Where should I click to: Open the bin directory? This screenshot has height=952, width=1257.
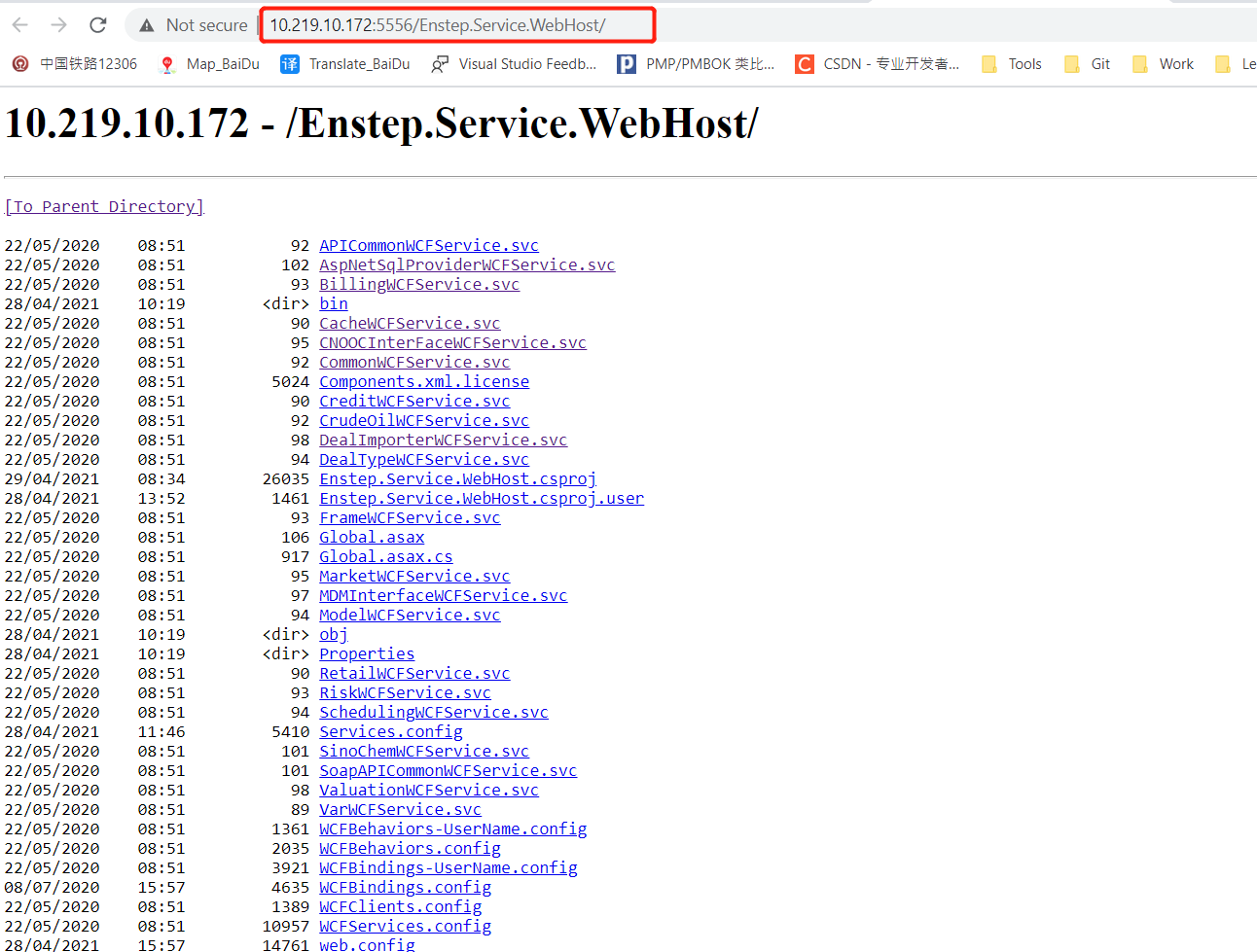[x=334, y=303]
